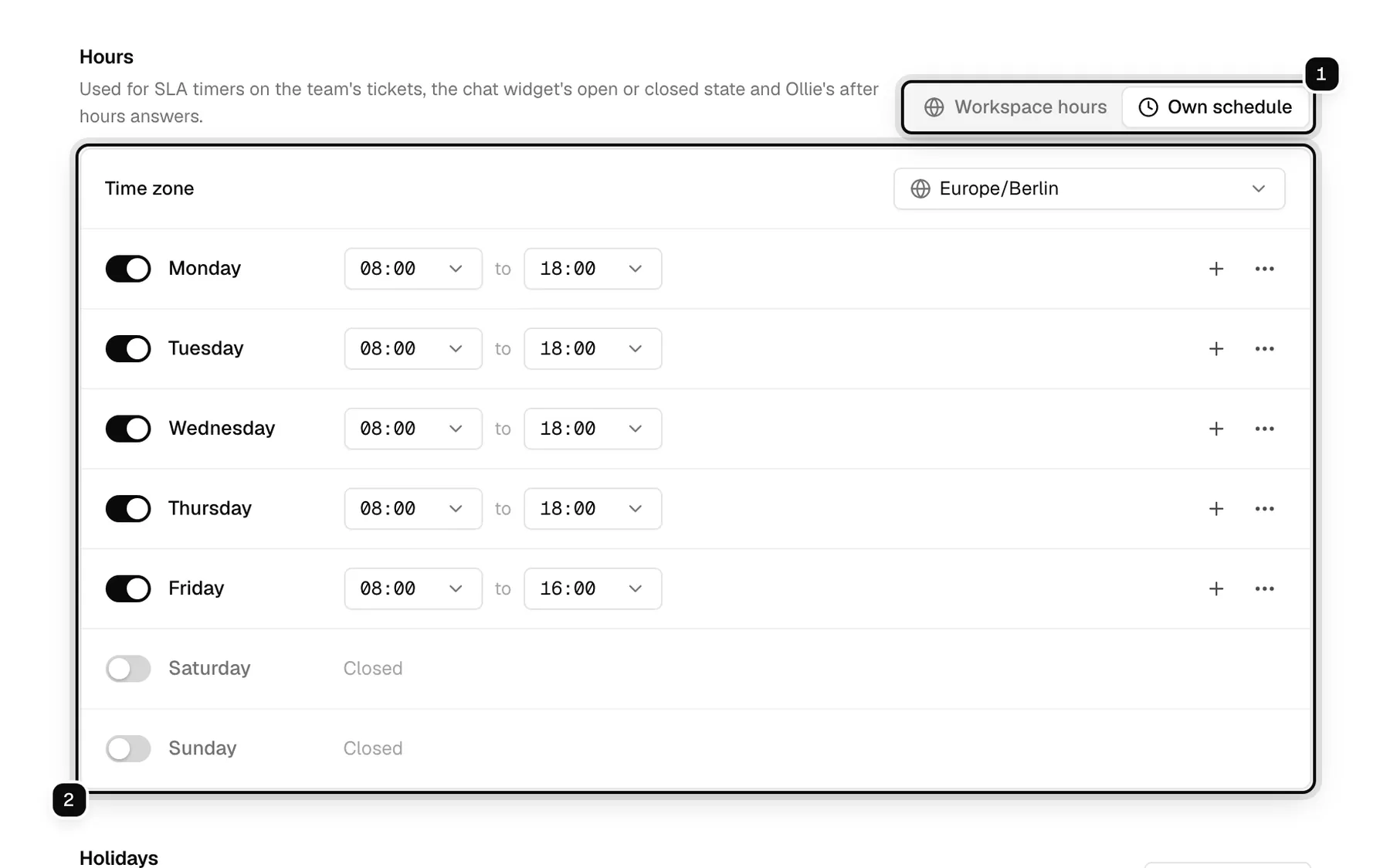Switch off Wednesday hours
The height and width of the screenshot is (868, 1390).
(x=128, y=429)
